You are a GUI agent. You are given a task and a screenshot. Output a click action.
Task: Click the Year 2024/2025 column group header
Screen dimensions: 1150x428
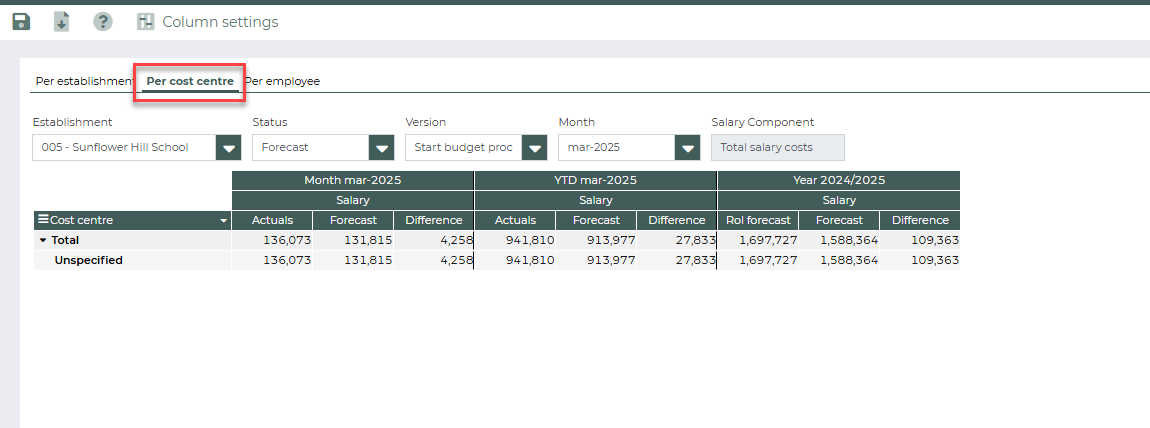(x=838, y=180)
